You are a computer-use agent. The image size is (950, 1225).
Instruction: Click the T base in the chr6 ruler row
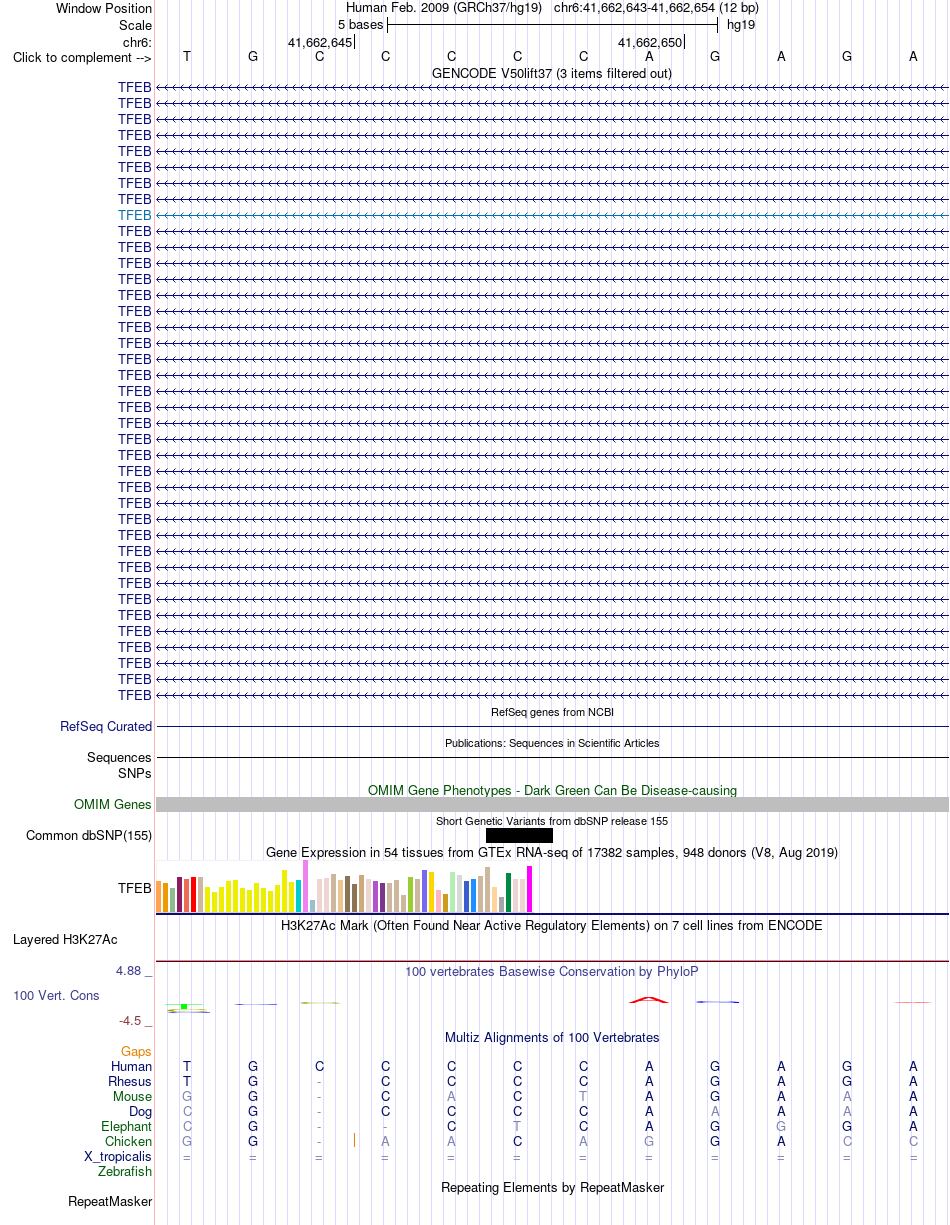pos(187,57)
